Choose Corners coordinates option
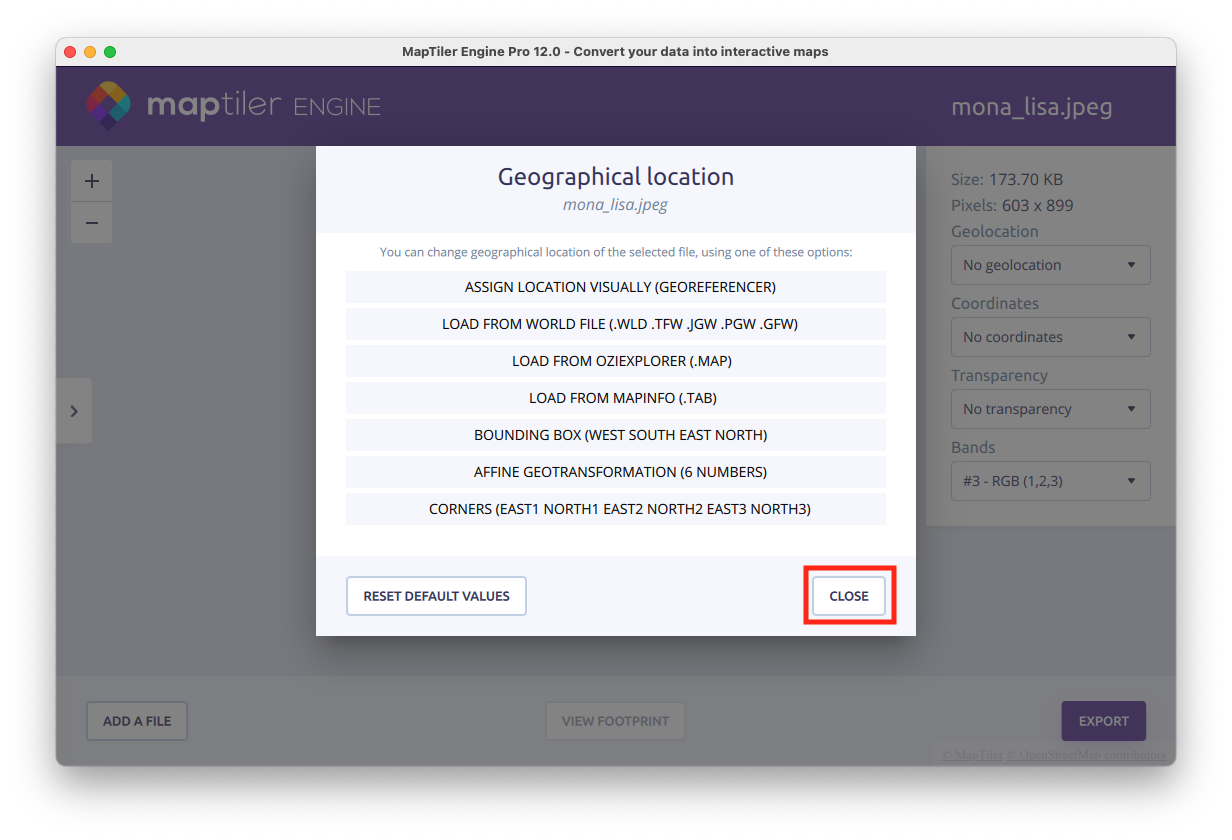This screenshot has width=1232, height=840. [x=616, y=509]
